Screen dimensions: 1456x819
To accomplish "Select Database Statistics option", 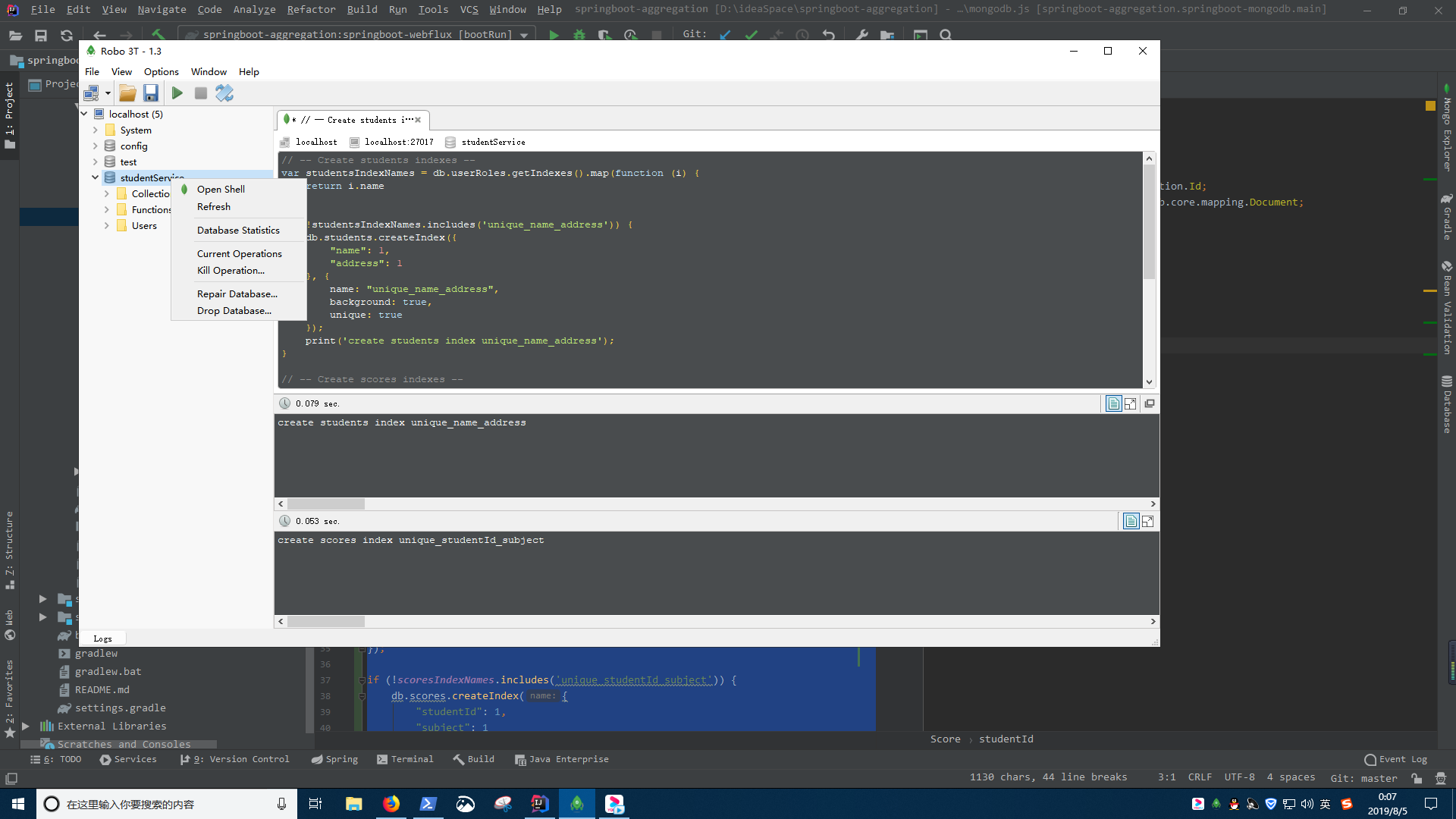I will pyautogui.click(x=238, y=230).
